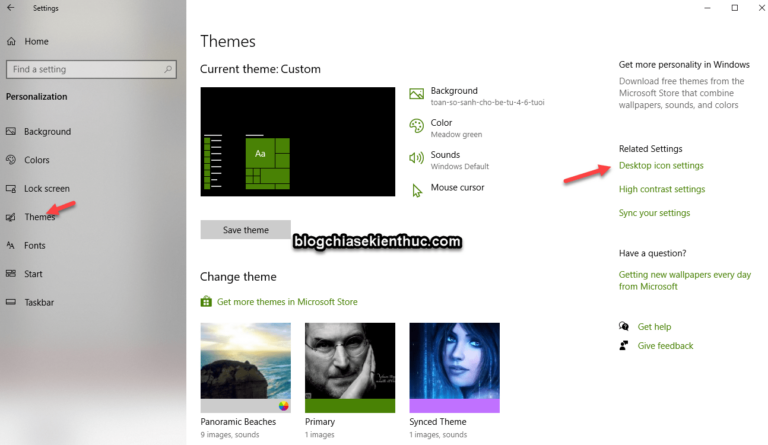Open Desktop icon settings link
Viewport: 768px width, 445px height.
(660, 165)
